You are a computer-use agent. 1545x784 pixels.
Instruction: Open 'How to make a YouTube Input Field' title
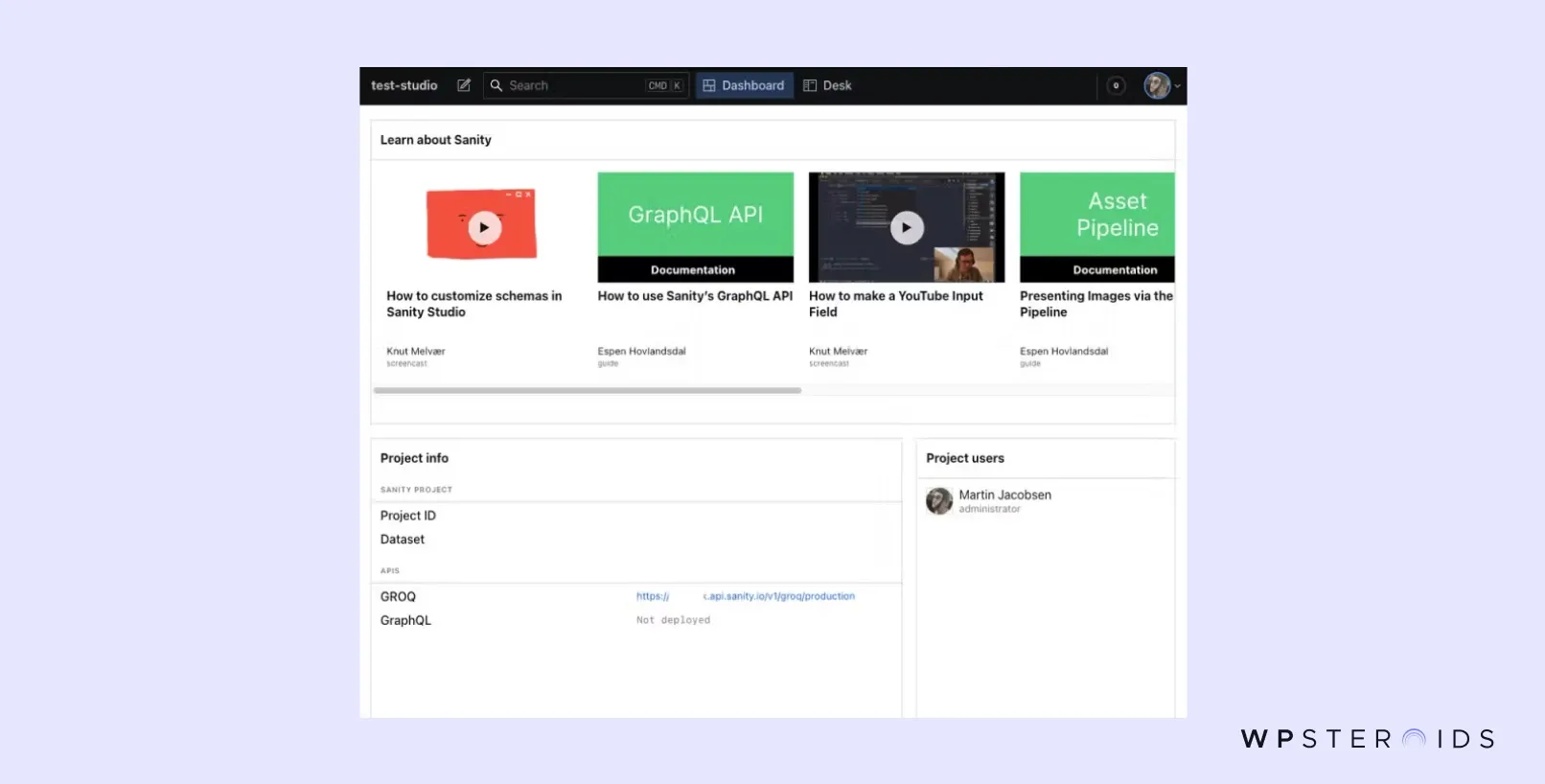click(x=896, y=304)
